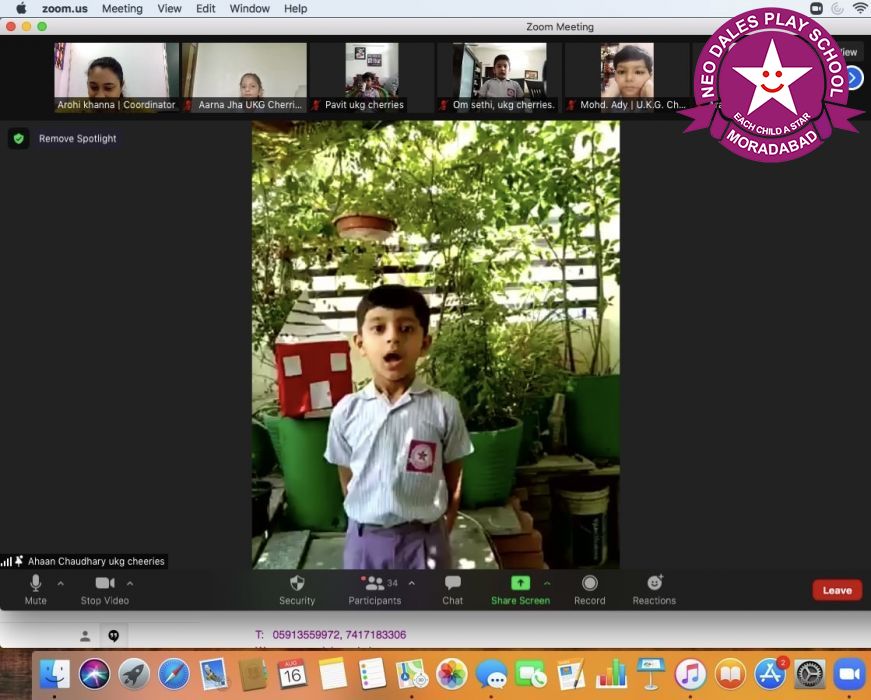
Task: Open the Chat panel
Action: 453,589
